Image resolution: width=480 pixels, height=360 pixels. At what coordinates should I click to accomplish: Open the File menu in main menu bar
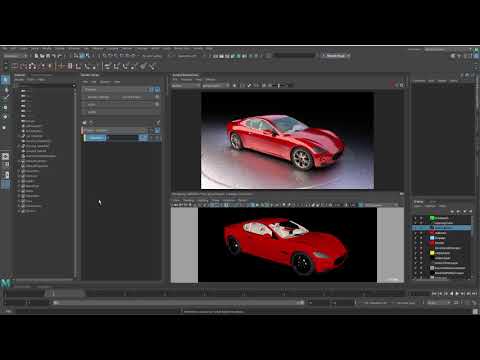(x=5, y=49)
